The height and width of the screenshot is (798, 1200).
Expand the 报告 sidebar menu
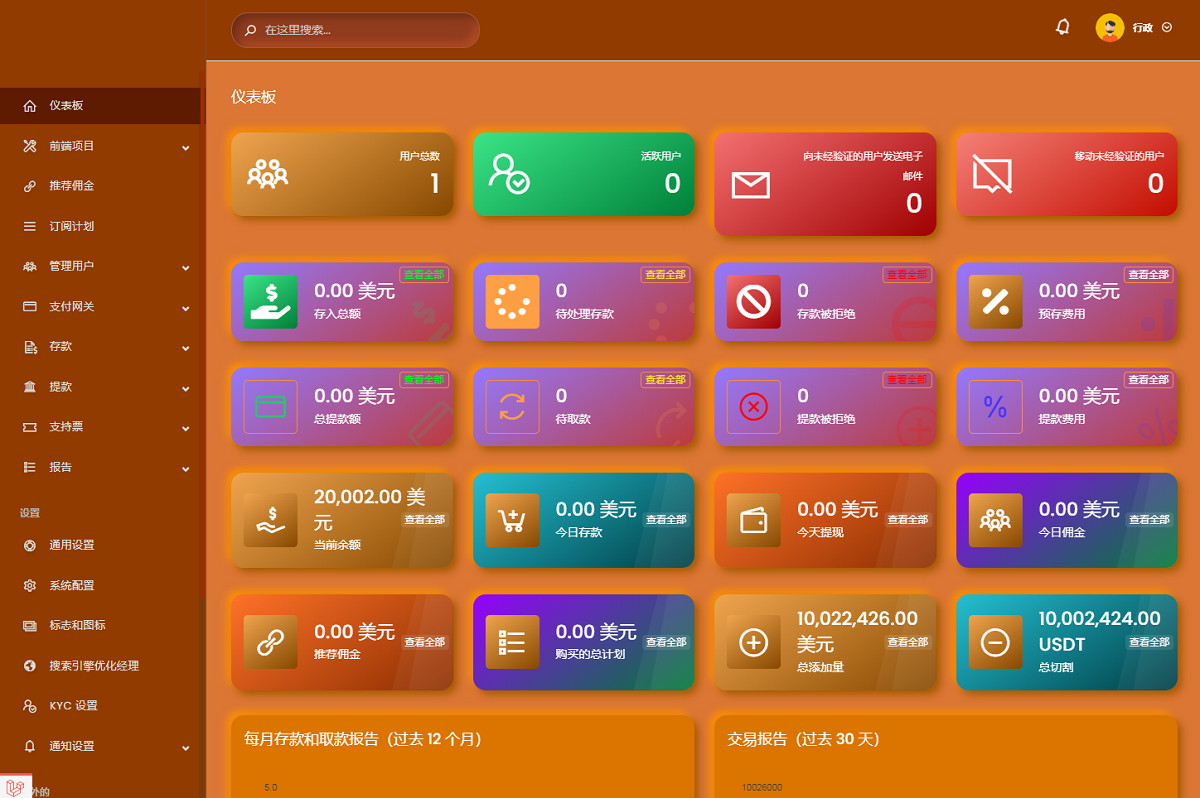pyautogui.click(x=100, y=467)
